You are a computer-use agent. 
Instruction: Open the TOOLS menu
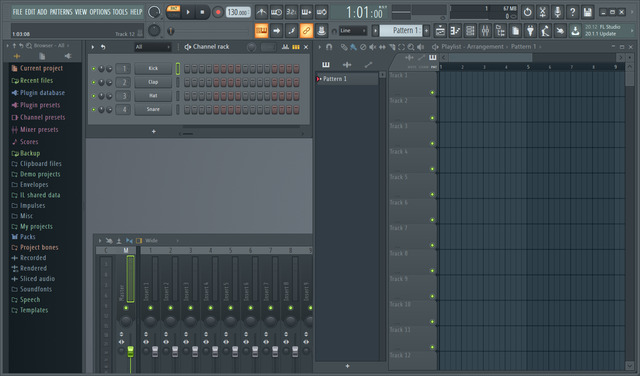[120, 12]
